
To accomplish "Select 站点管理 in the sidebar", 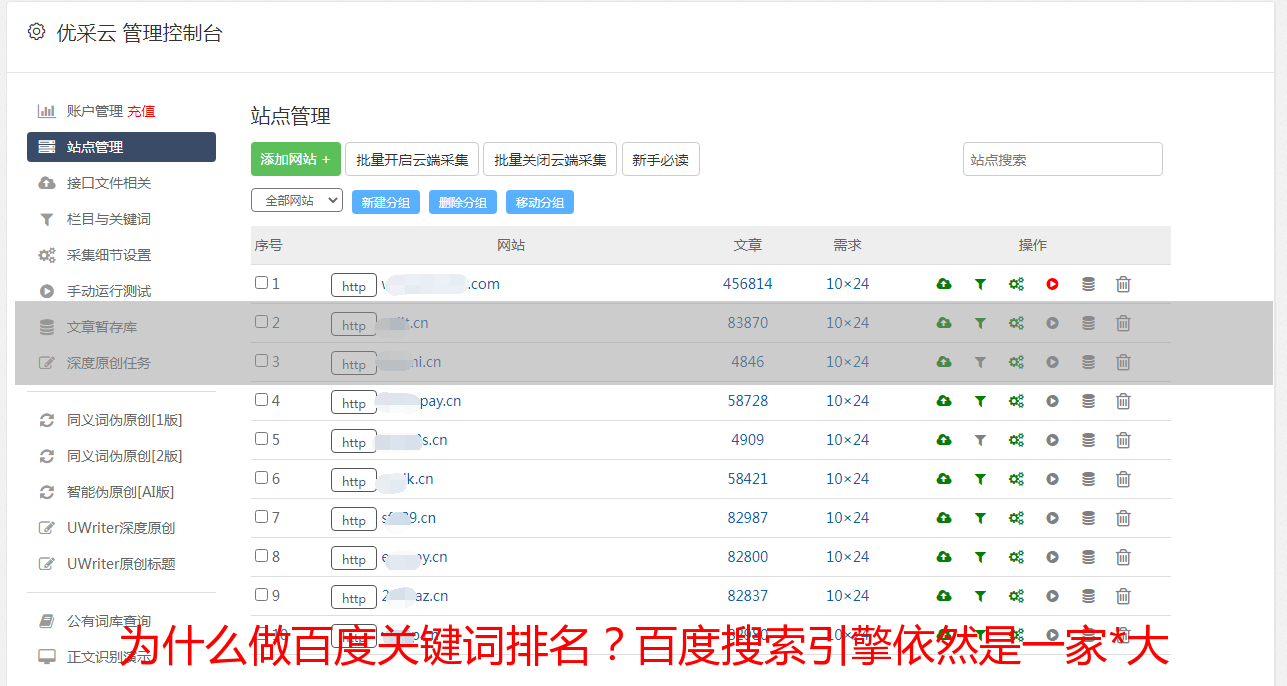I will click(121, 147).
